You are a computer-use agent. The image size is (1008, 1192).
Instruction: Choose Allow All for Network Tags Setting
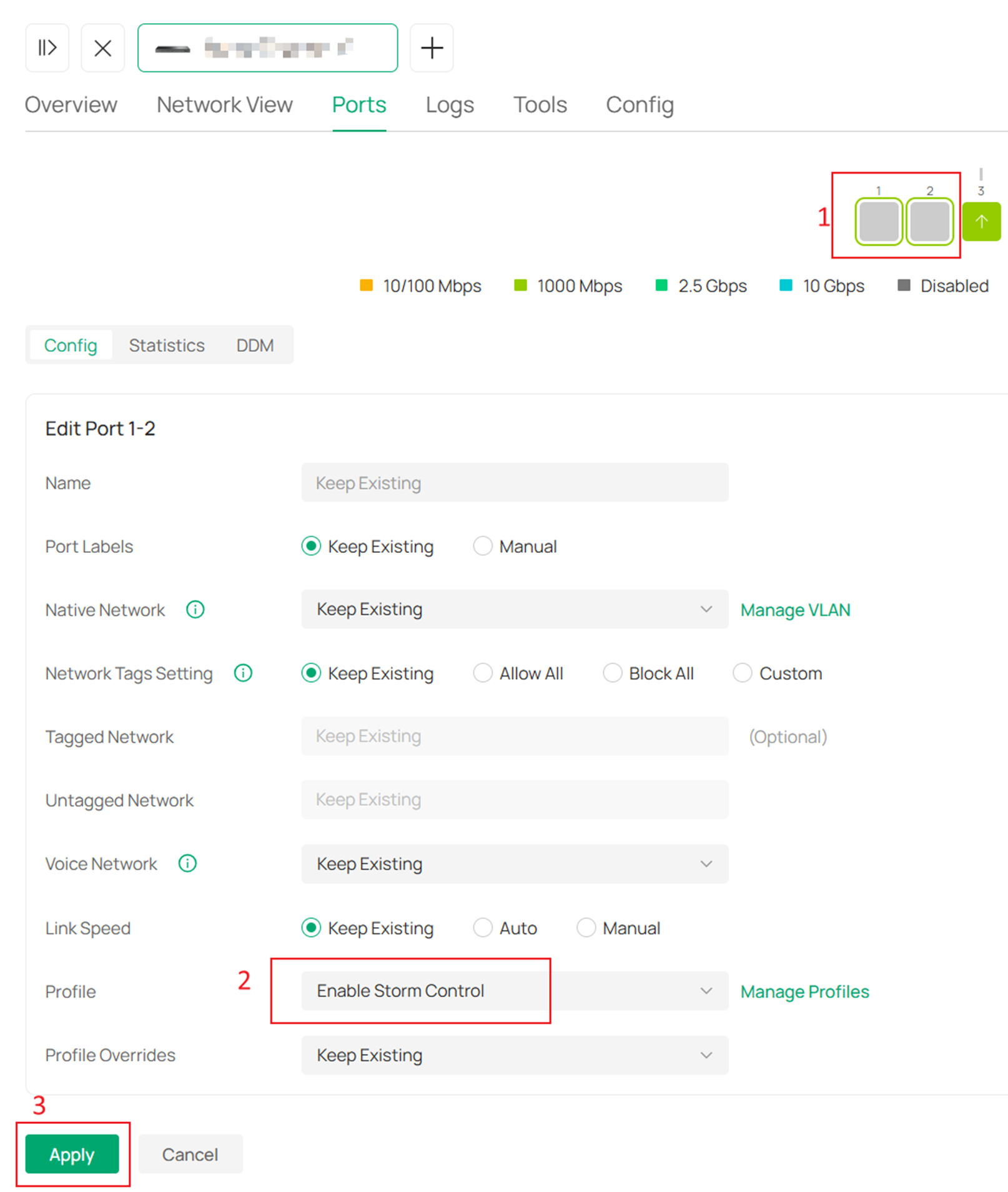483,673
